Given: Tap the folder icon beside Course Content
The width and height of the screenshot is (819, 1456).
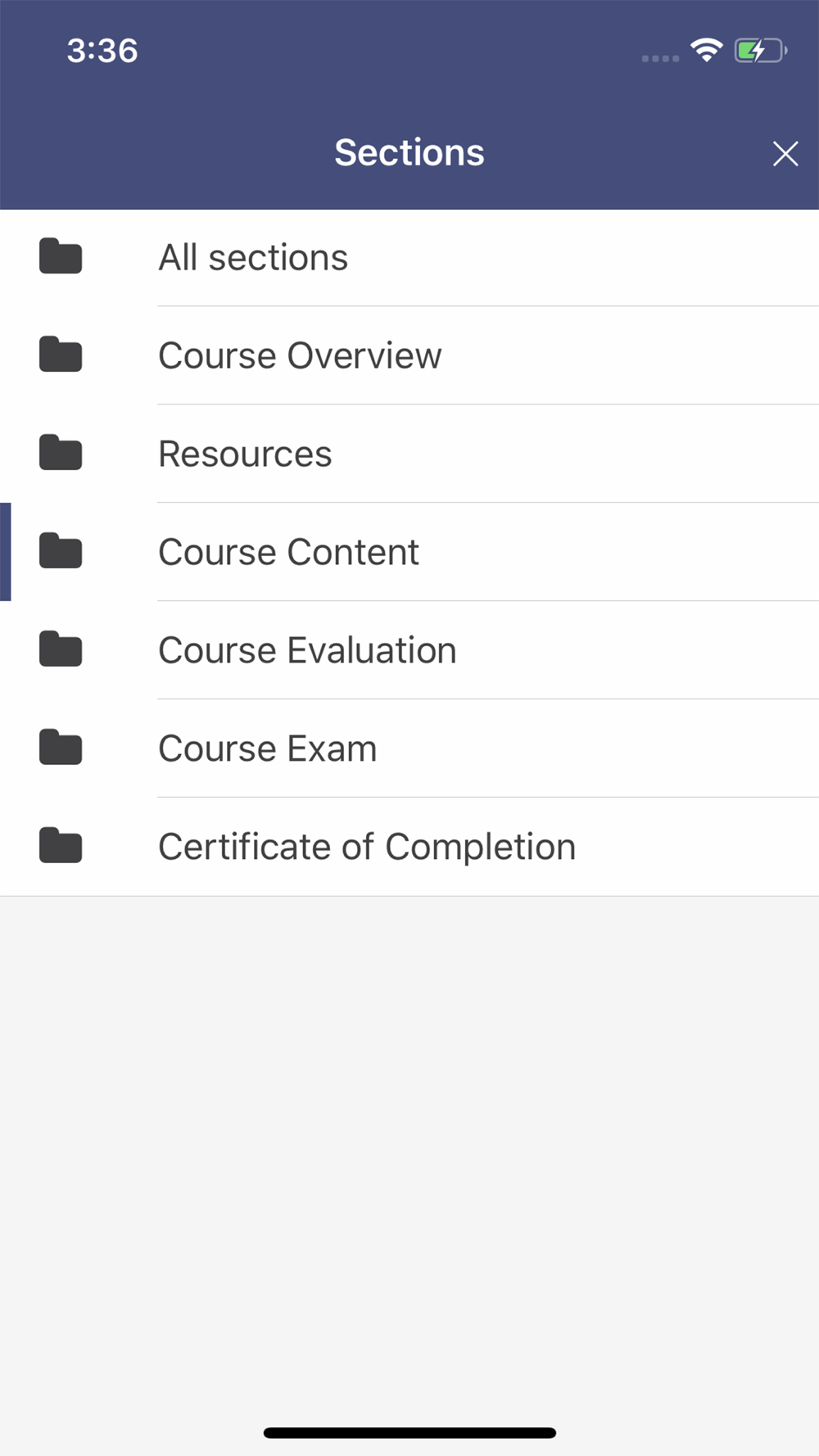Looking at the screenshot, I should [x=61, y=551].
